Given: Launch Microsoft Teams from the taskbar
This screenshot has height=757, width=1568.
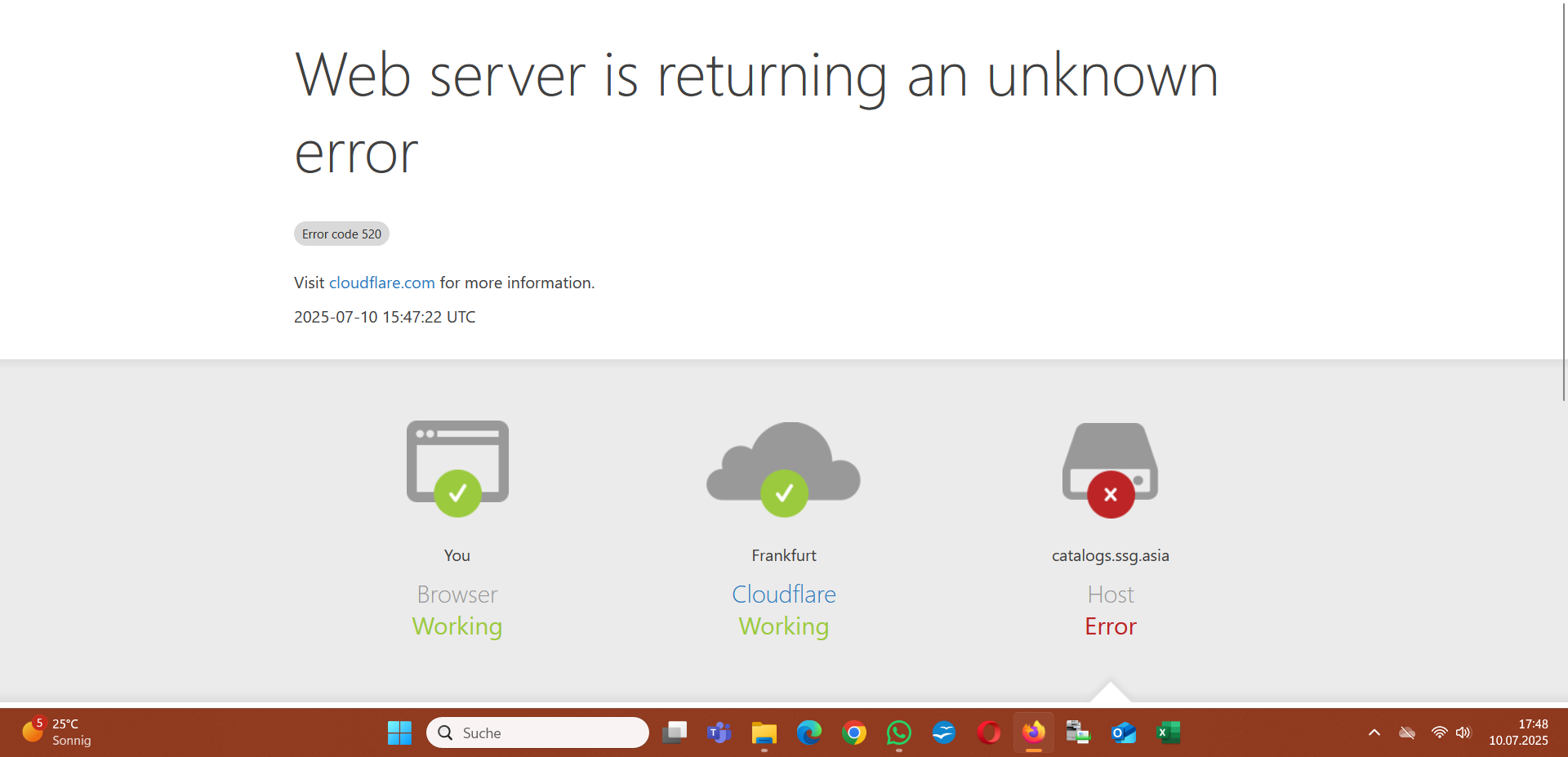Looking at the screenshot, I should pyautogui.click(x=719, y=733).
